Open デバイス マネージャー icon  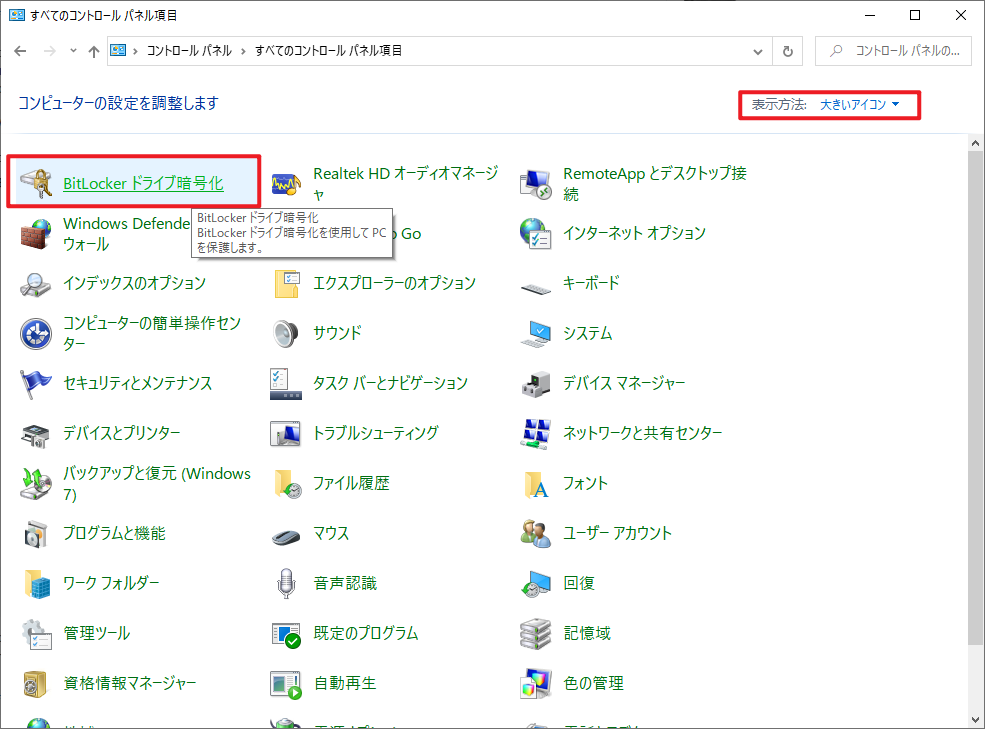click(x=536, y=383)
